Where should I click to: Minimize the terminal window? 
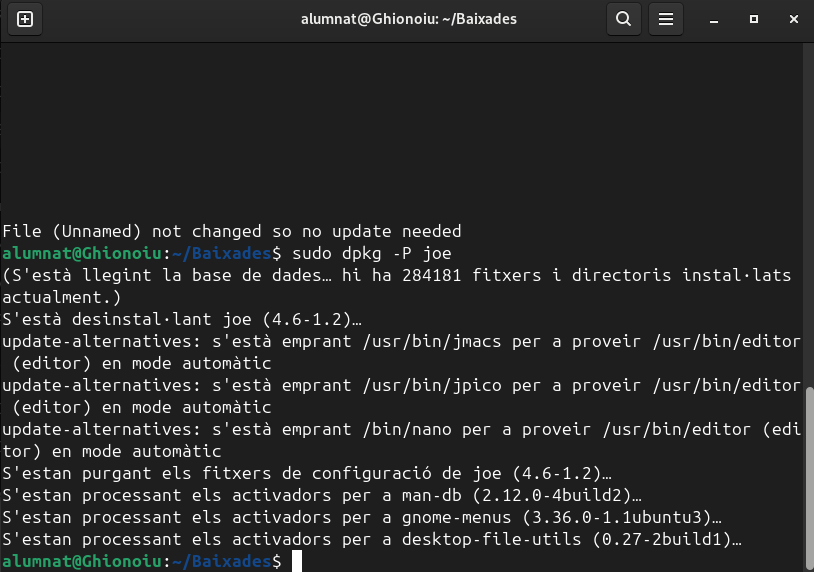pyautogui.click(x=716, y=19)
